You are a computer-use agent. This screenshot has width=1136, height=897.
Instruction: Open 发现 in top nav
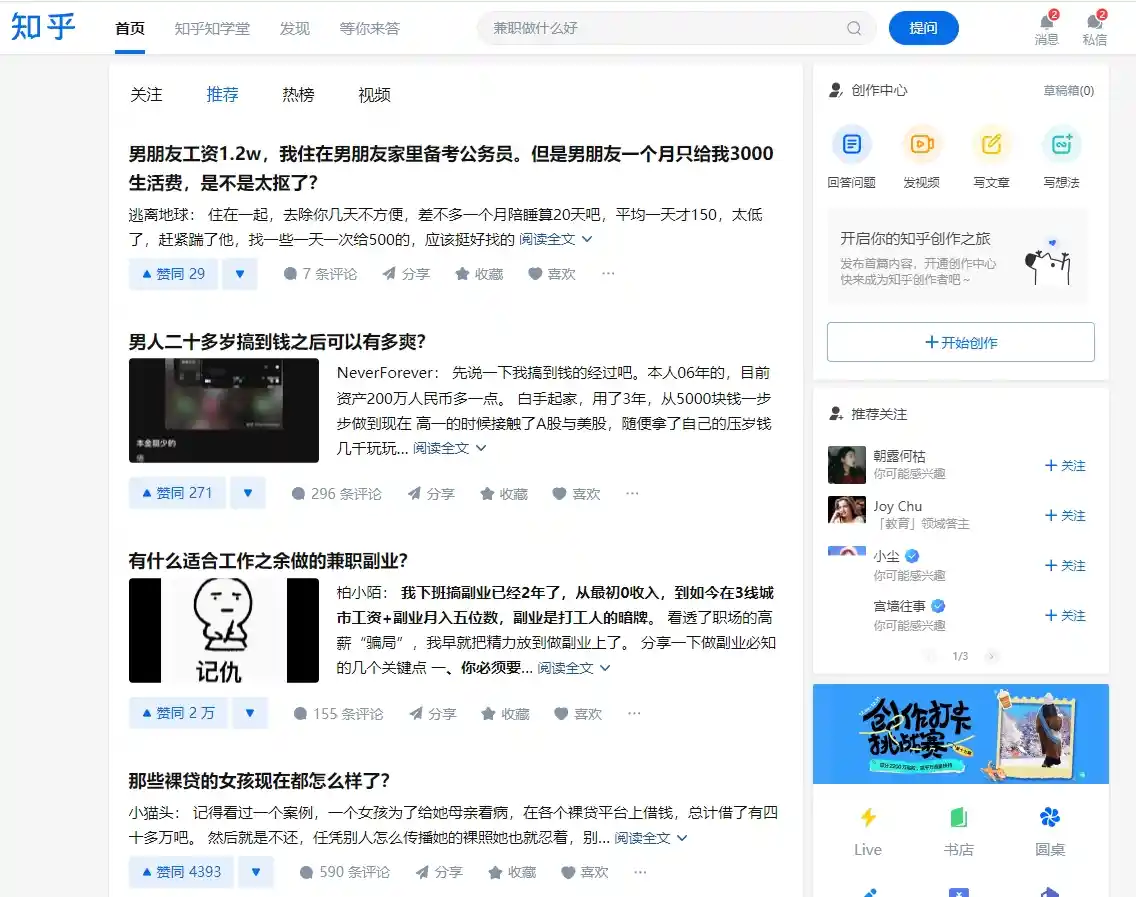coord(295,28)
